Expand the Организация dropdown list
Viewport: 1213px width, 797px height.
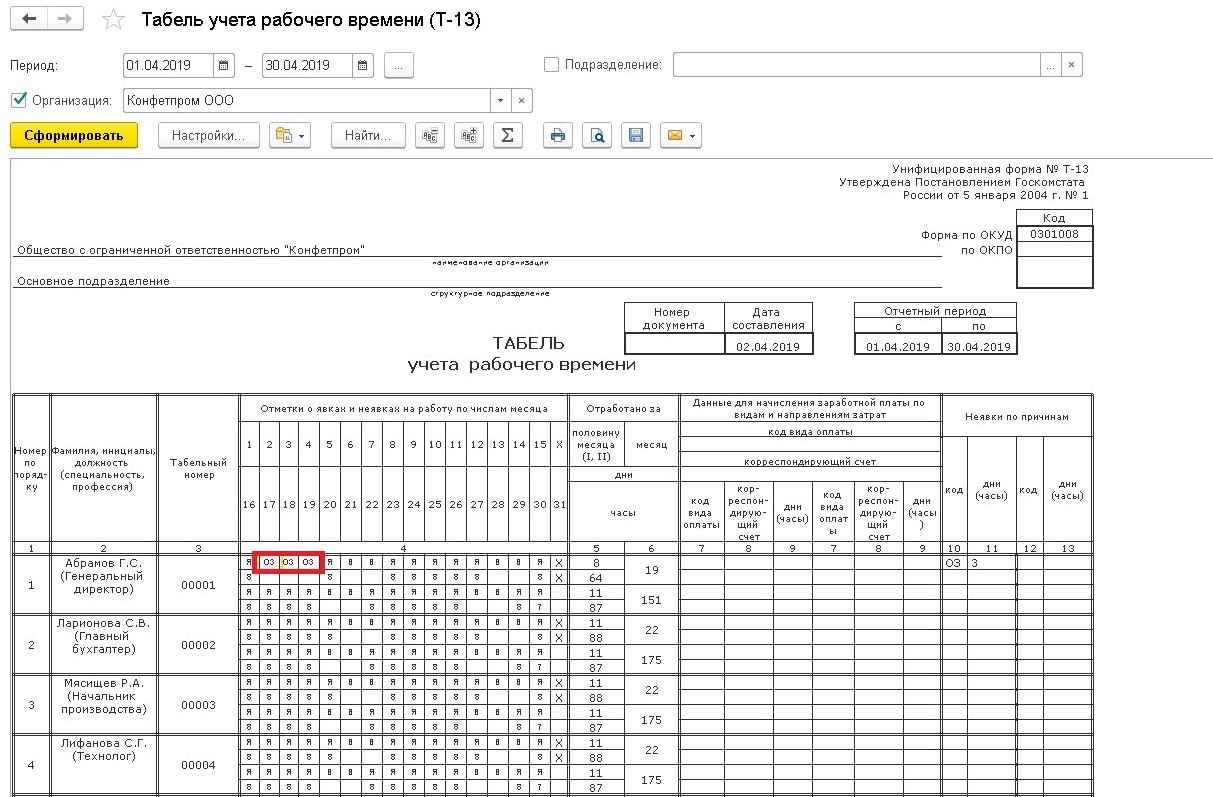point(501,100)
